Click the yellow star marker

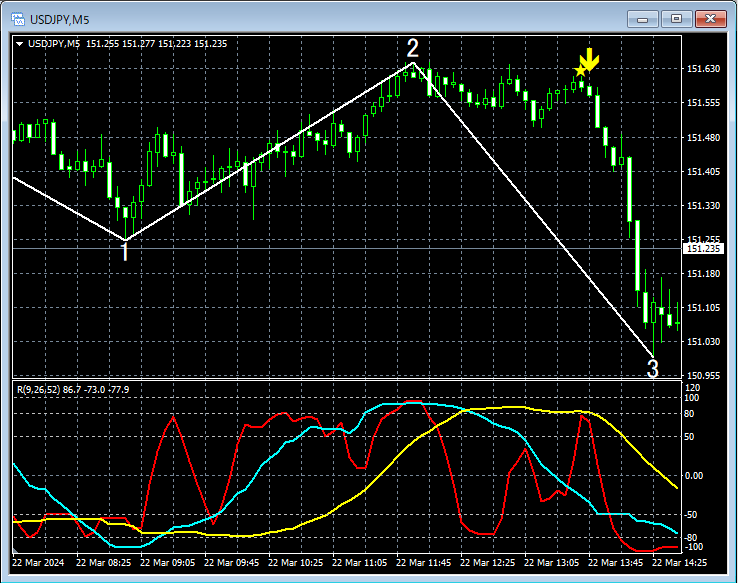[580, 71]
